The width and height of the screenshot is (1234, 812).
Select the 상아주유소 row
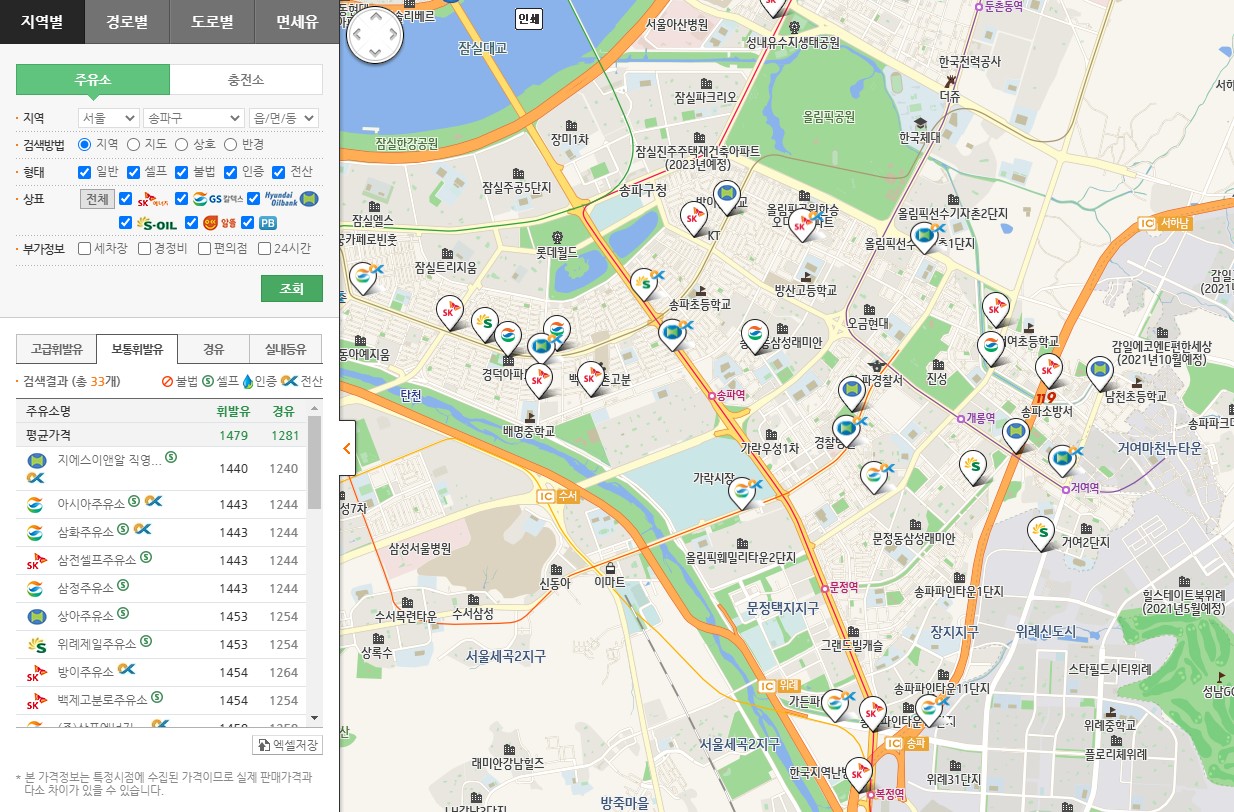(x=162, y=617)
